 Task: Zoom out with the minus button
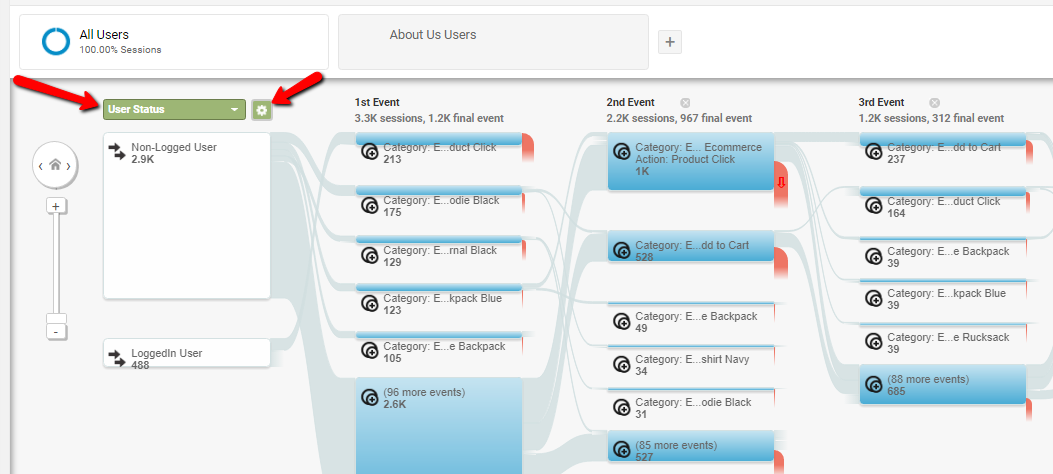[56, 332]
